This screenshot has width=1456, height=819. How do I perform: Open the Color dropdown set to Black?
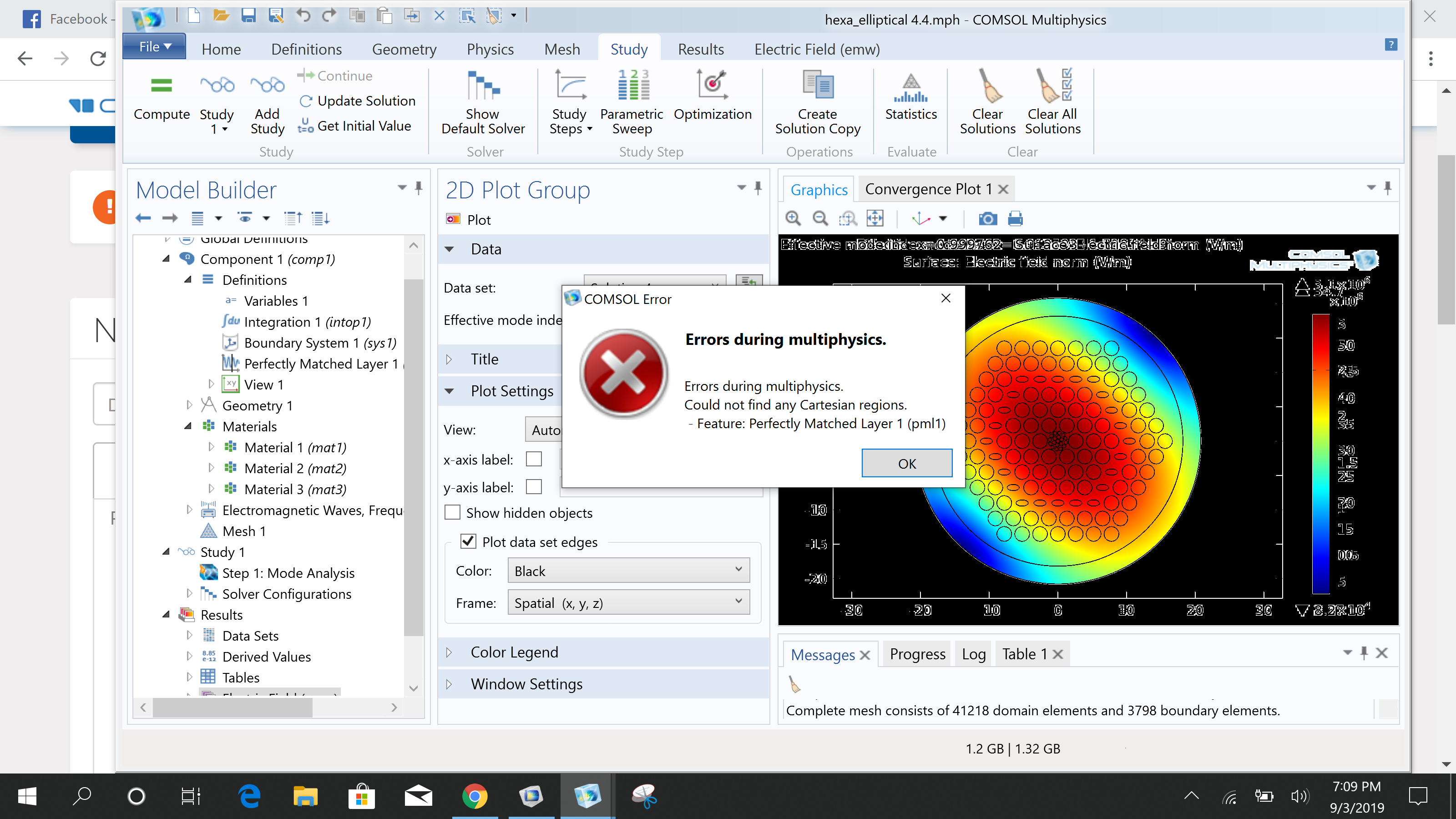click(x=628, y=571)
